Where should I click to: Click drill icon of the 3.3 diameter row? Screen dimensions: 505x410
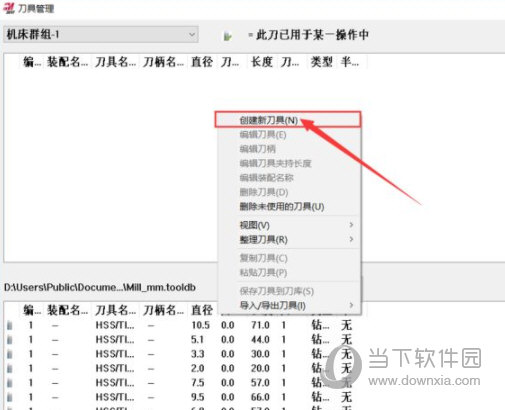point(10,354)
